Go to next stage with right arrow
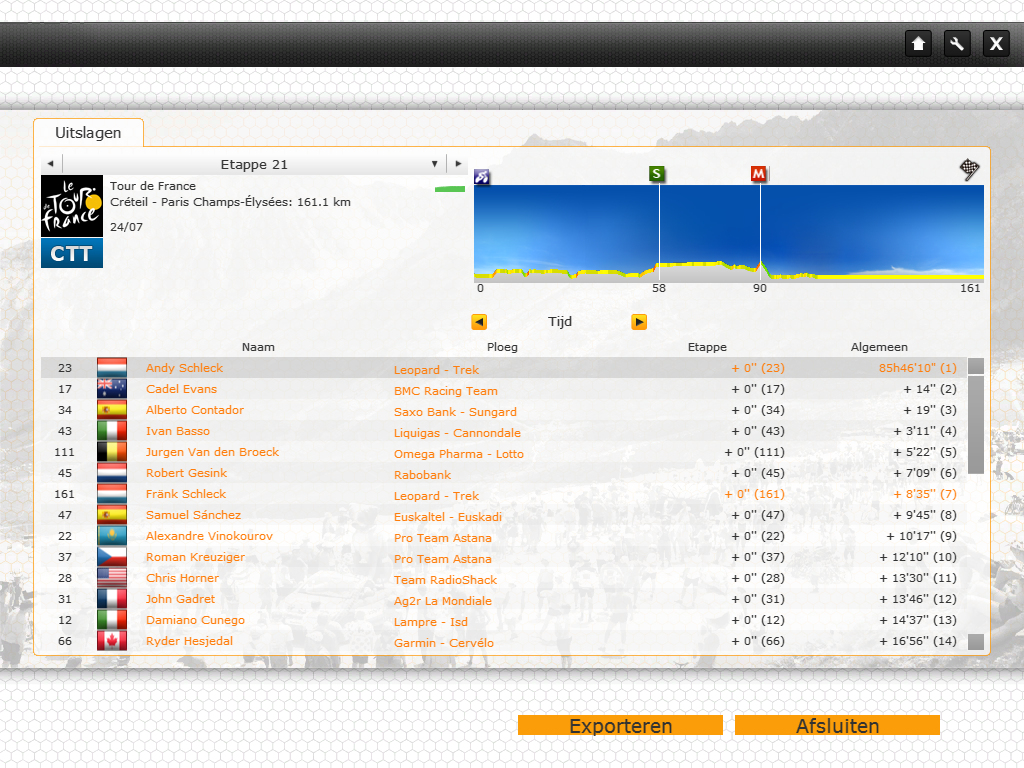This screenshot has width=1024, height=768. pyautogui.click(x=458, y=164)
